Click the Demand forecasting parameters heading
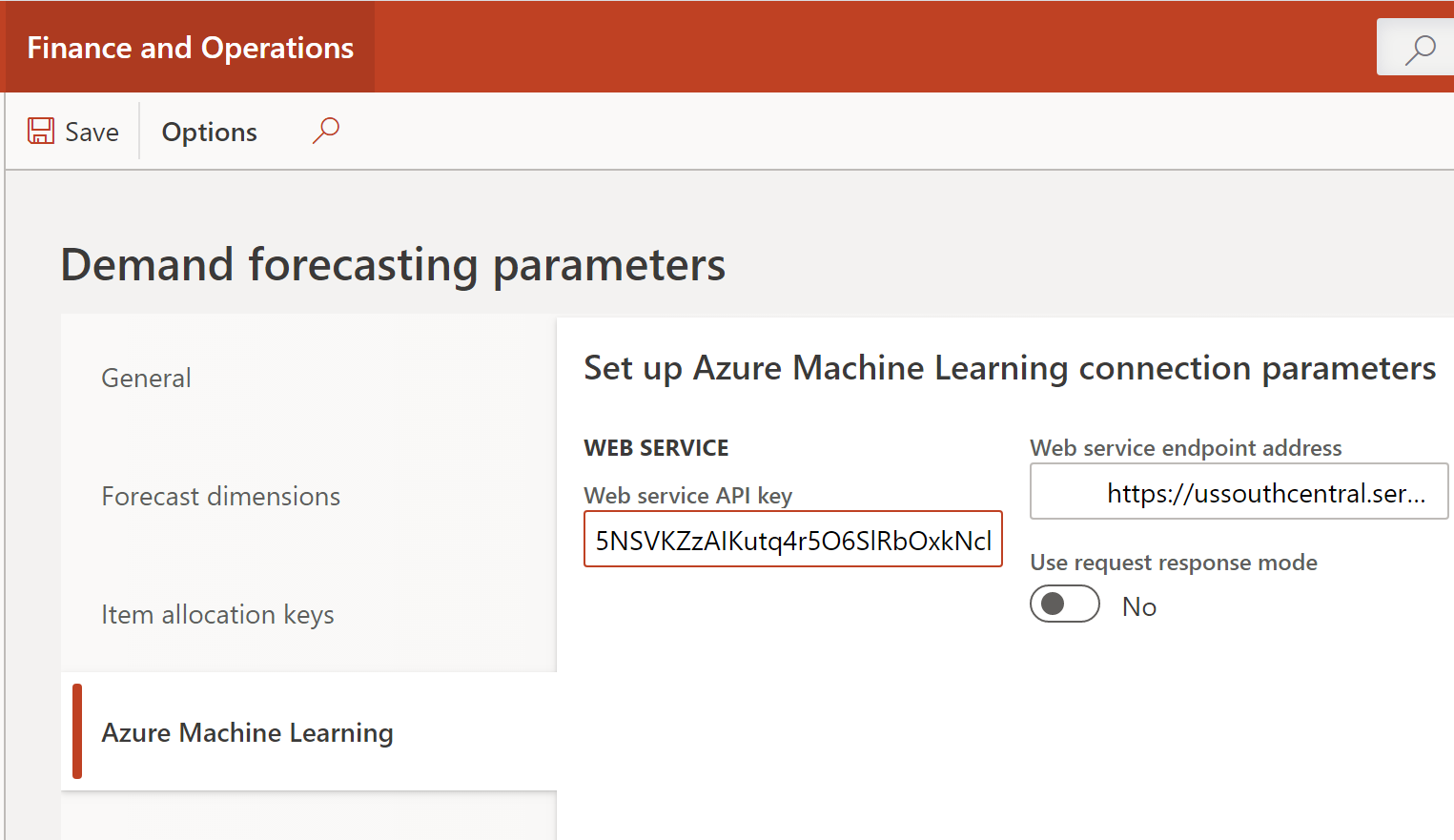The height and width of the screenshot is (840, 1454). 393,265
